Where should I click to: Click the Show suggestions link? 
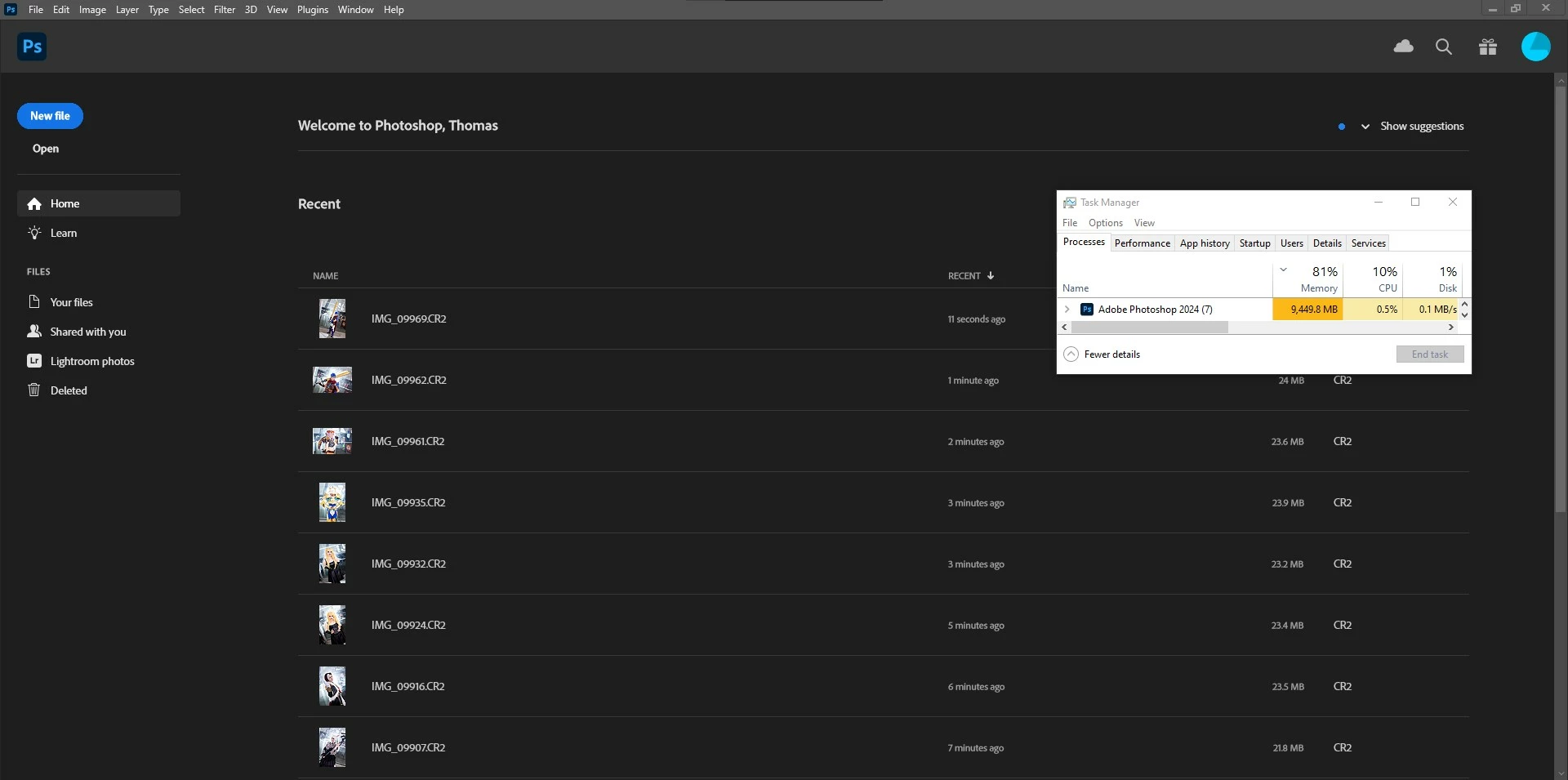click(x=1422, y=127)
